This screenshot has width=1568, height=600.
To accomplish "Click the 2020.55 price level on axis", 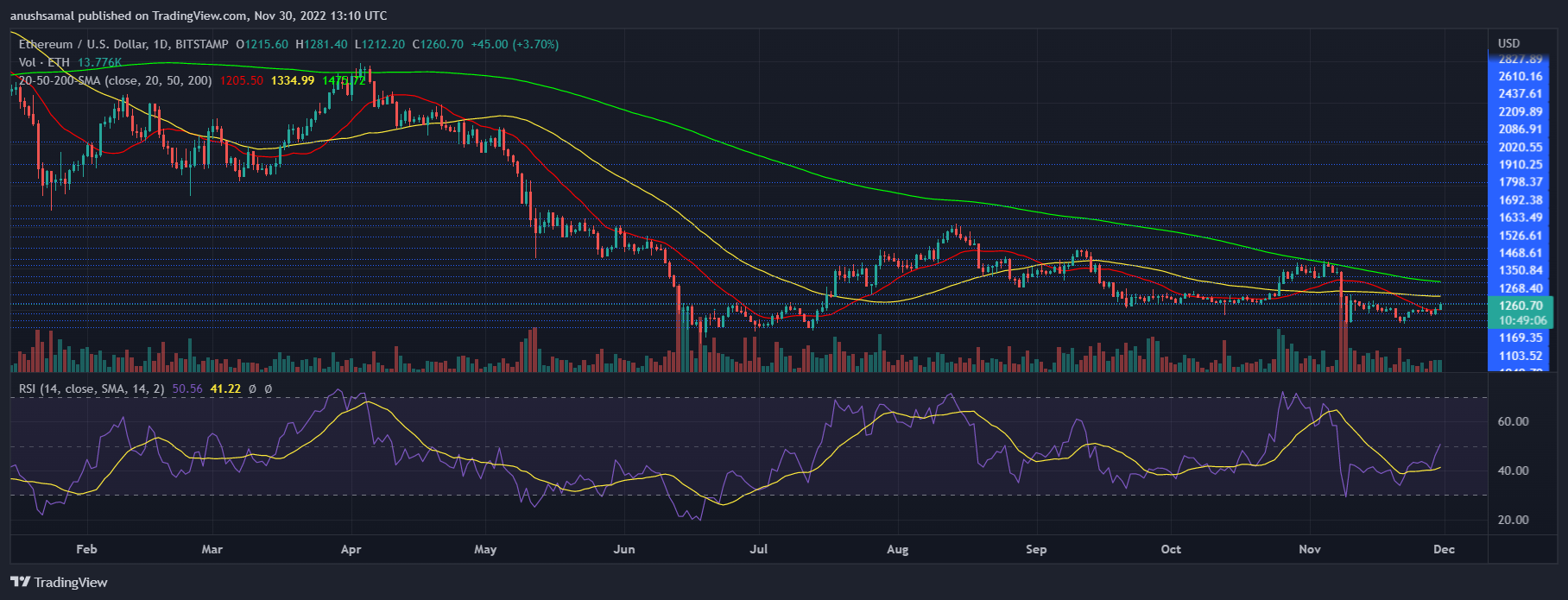I will point(1520,147).
